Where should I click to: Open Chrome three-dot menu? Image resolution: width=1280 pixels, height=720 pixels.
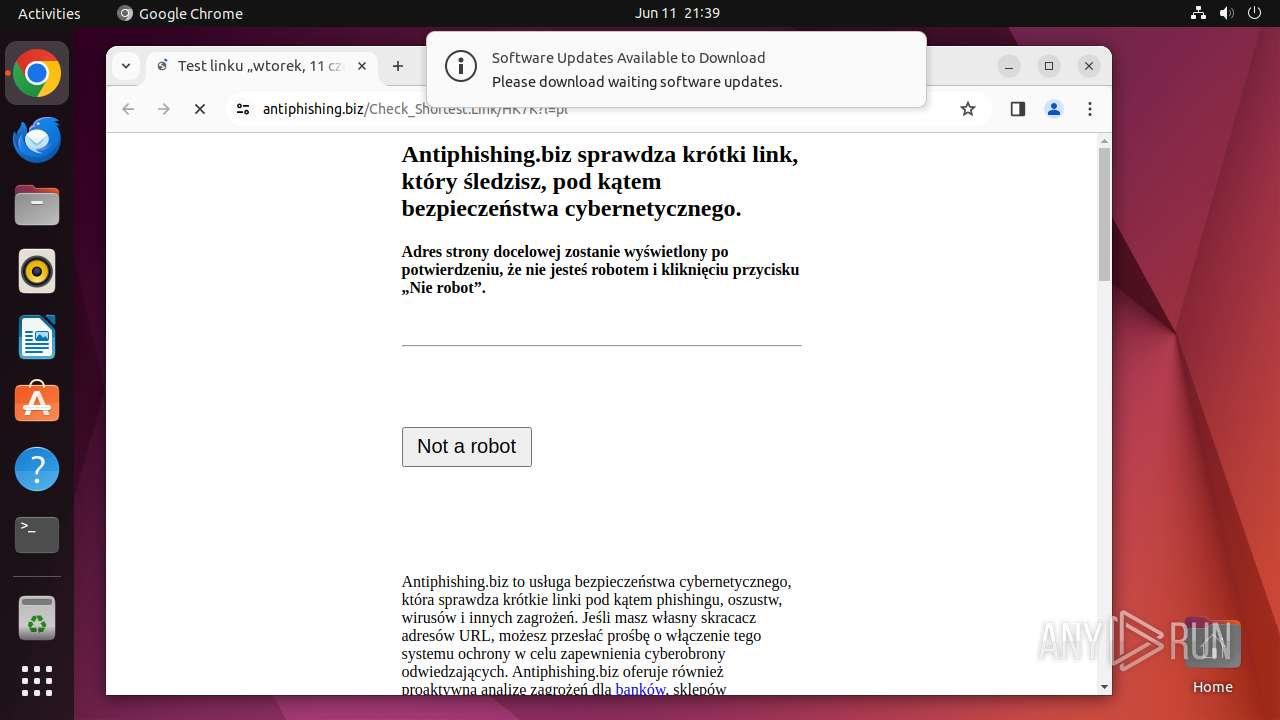coord(1090,109)
